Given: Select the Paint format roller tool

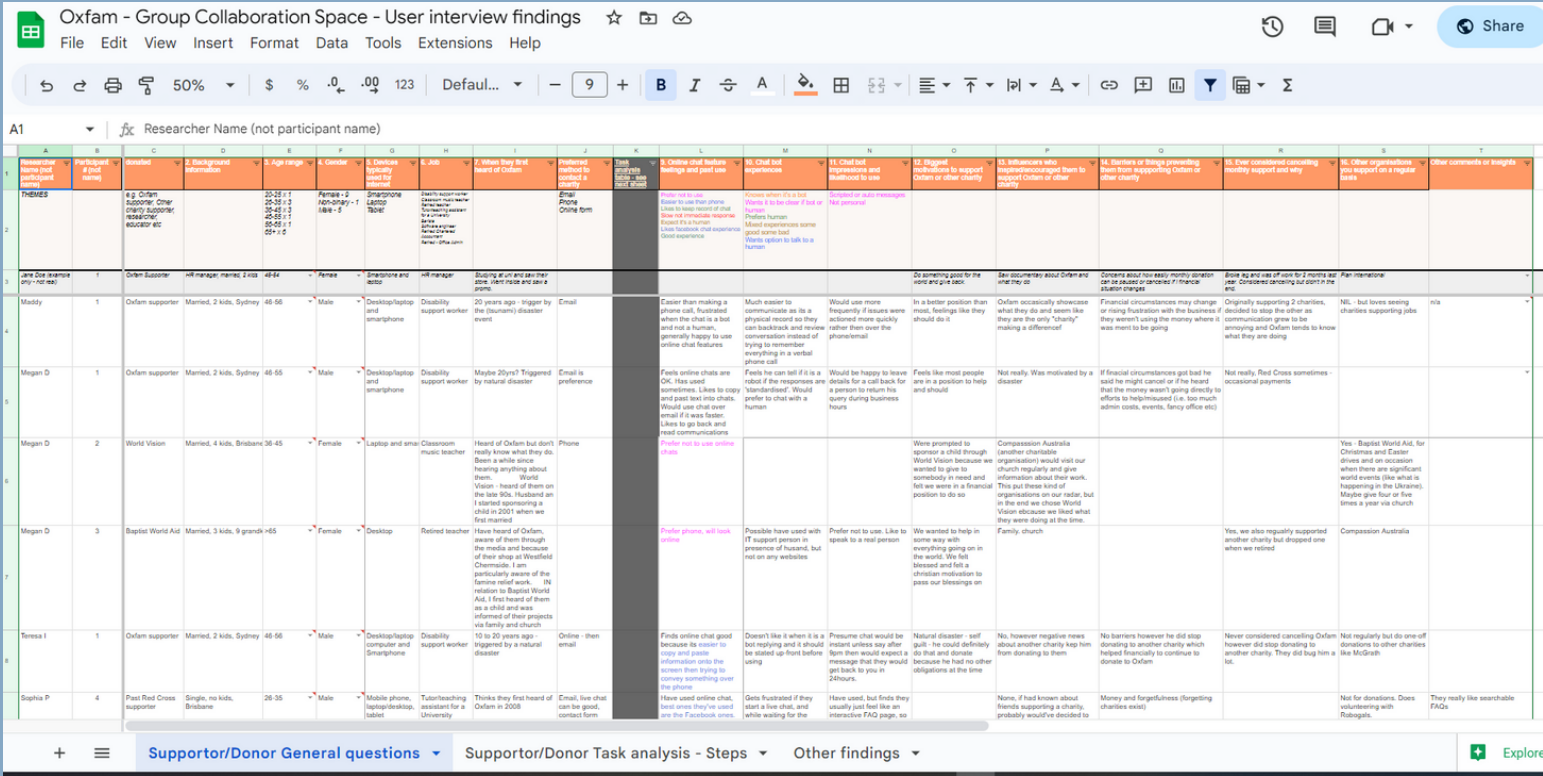Looking at the screenshot, I should pyautogui.click(x=147, y=85).
